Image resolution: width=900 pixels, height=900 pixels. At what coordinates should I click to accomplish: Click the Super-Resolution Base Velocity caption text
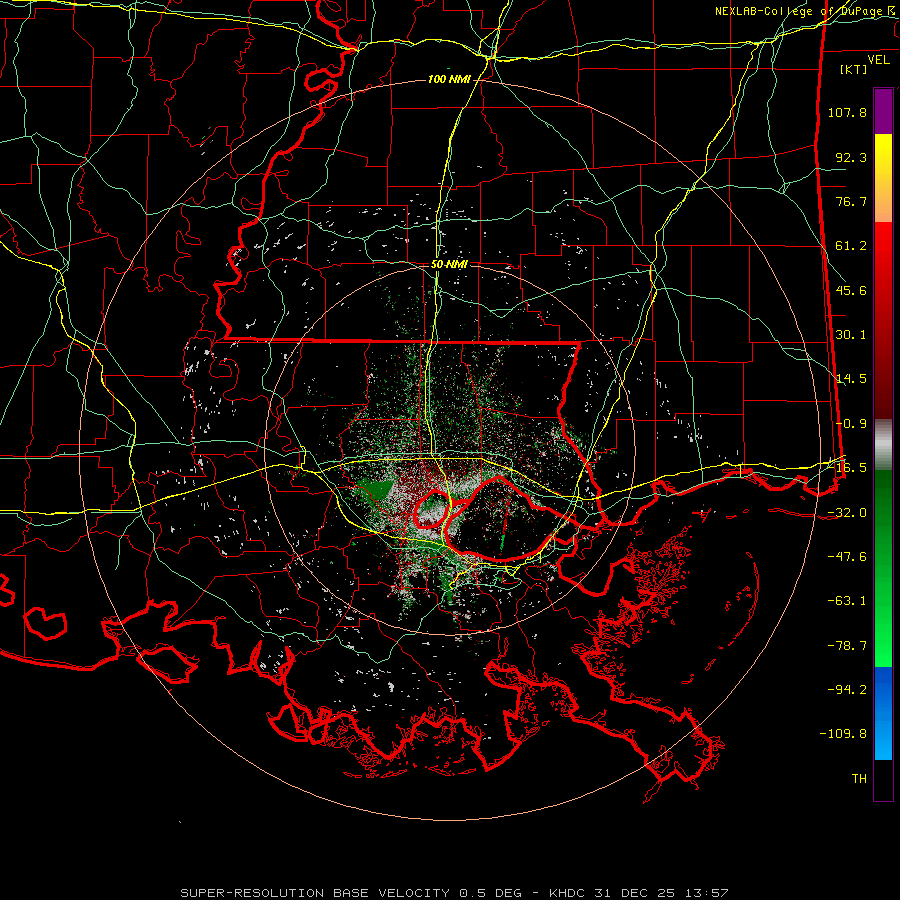(x=455, y=893)
